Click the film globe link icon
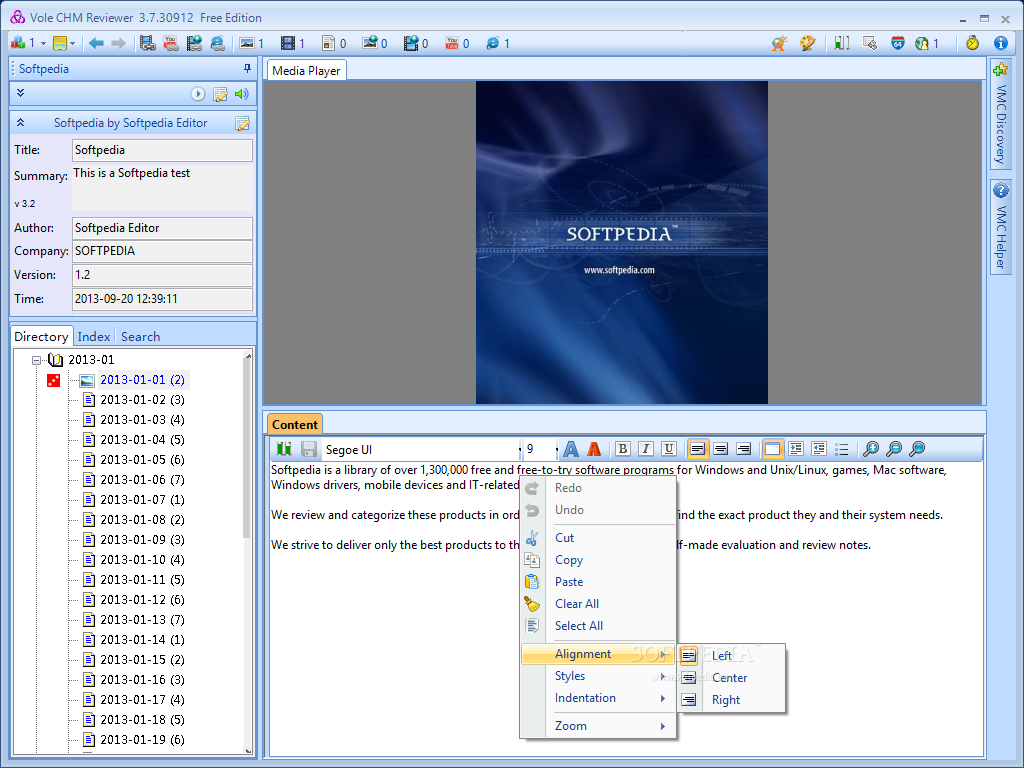Image resolution: width=1024 pixels, height=768 pixels. 194,43
